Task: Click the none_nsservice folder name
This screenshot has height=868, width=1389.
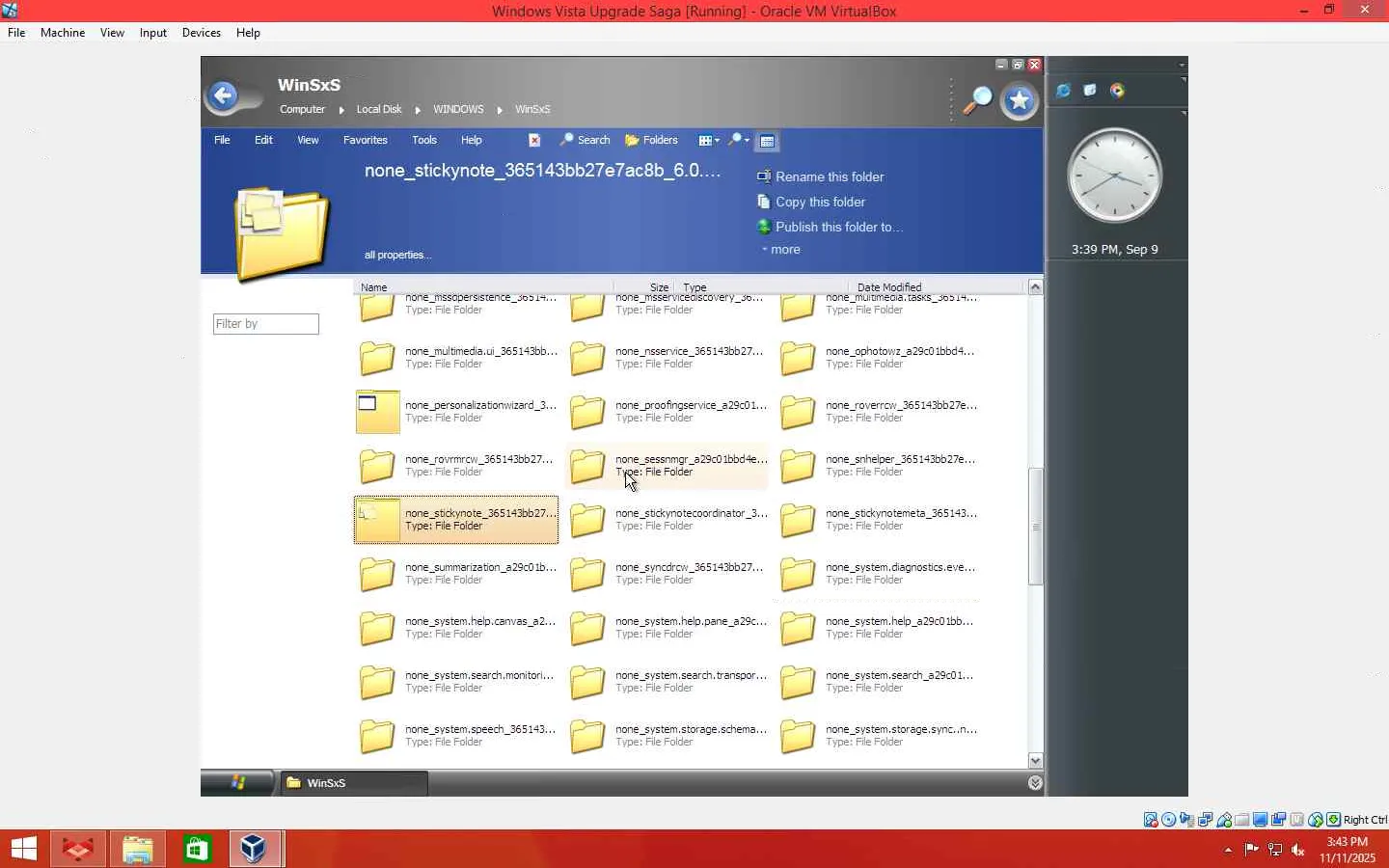Action: (689, 351)
